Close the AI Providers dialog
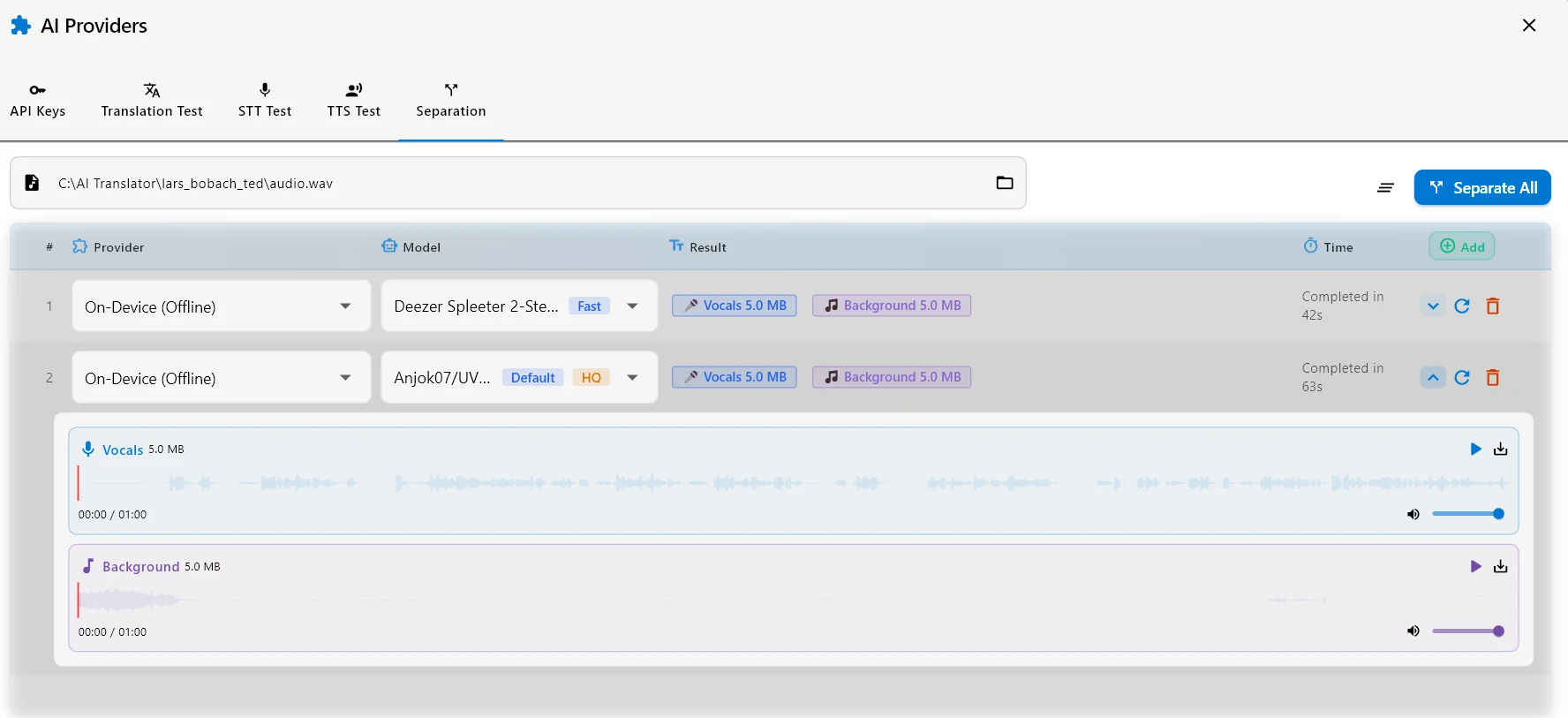This screenshot has height=718, width=1568. [x=1529, y=26]
